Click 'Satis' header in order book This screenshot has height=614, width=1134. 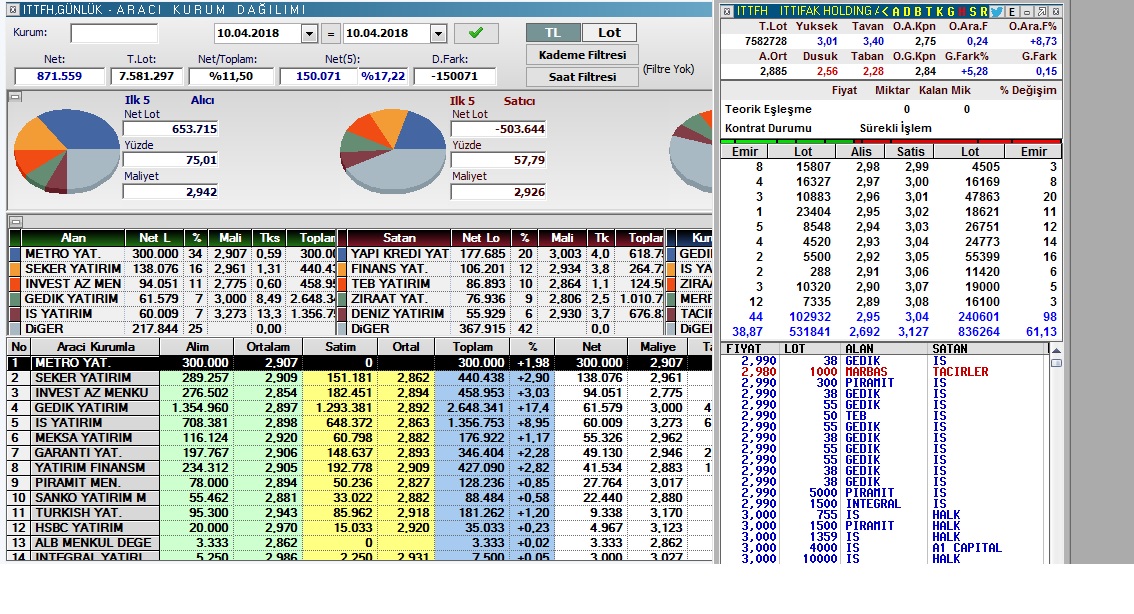point(910,151)
